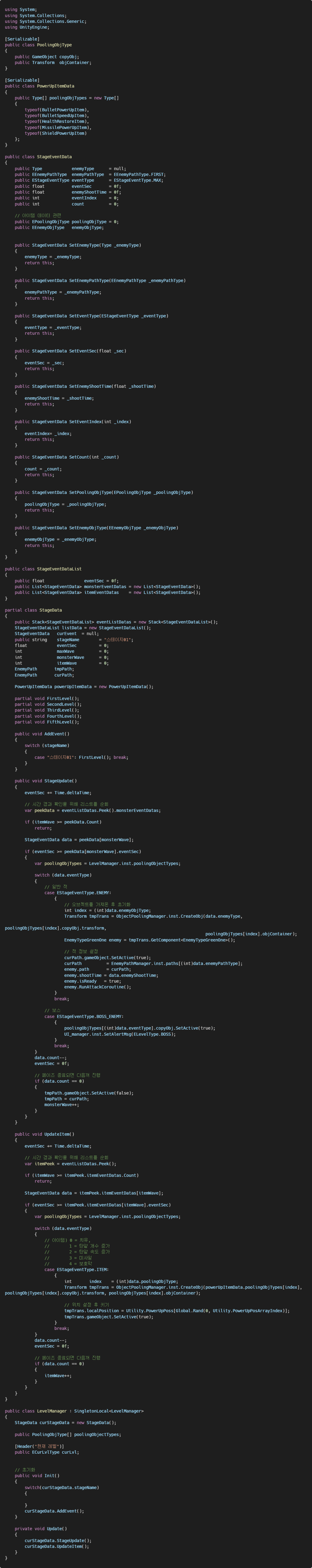
Task: Click the "case EStageEventType.ENEMY:" line
Action: [78, 893]
